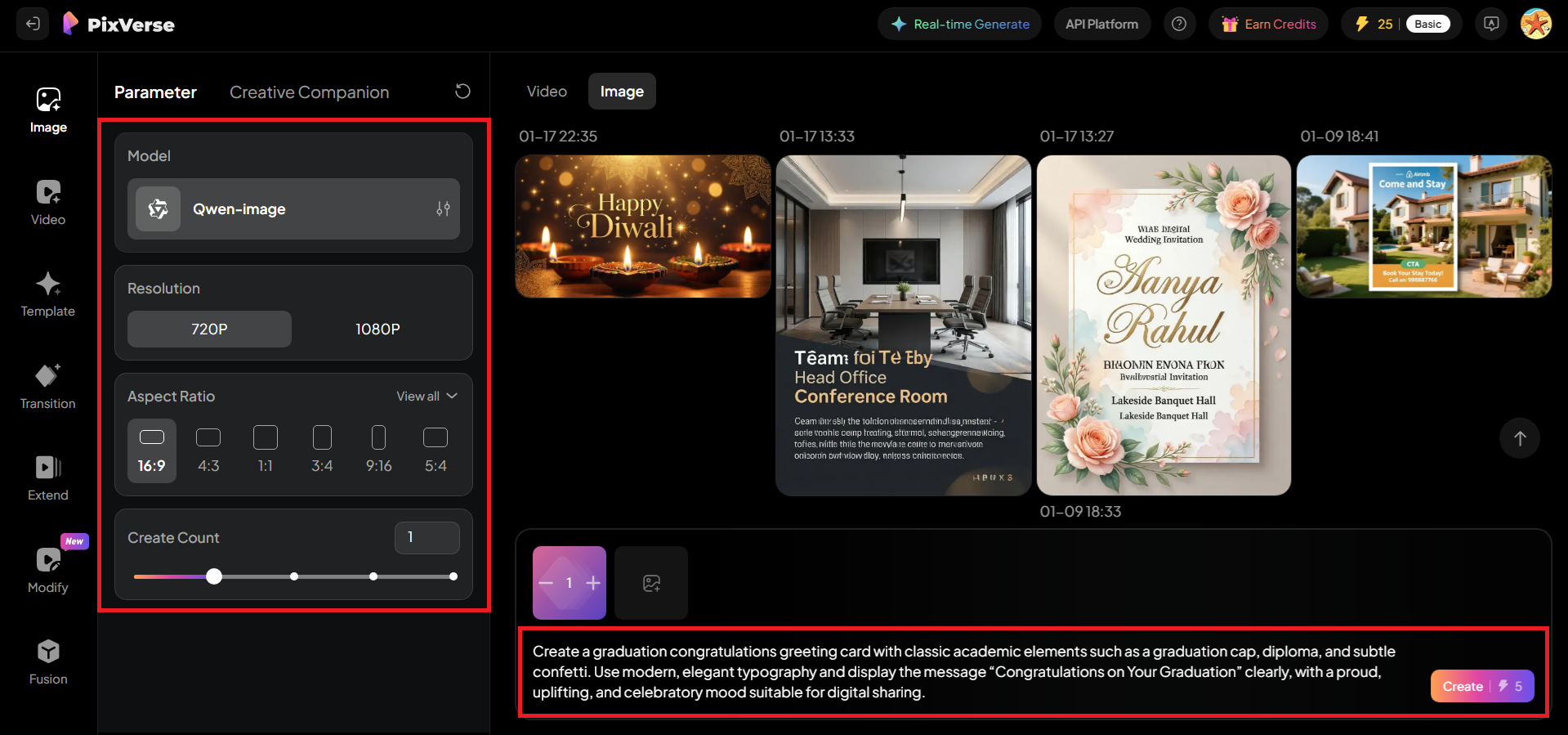1568x735 pixels.
Task: Set Create Count slider to second stop
Action: click(x=294, y=576)
